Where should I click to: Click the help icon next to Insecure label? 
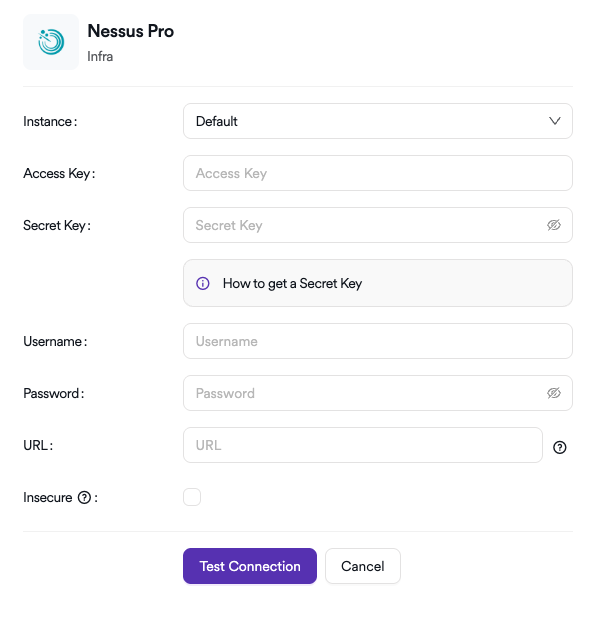pos(84,497)
